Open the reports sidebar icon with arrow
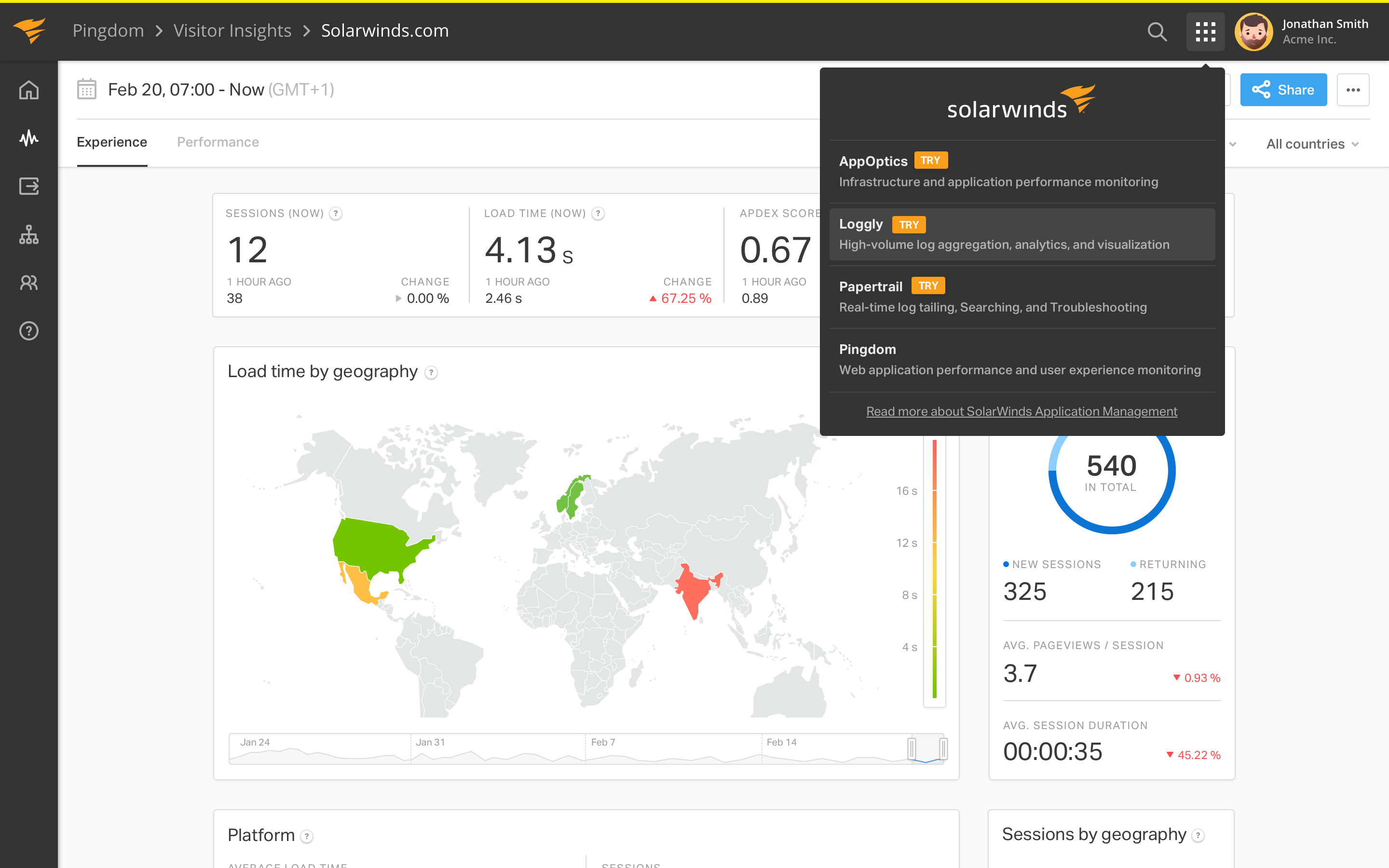The width and height of the screenshot is (1389, 868). (29, 186)
